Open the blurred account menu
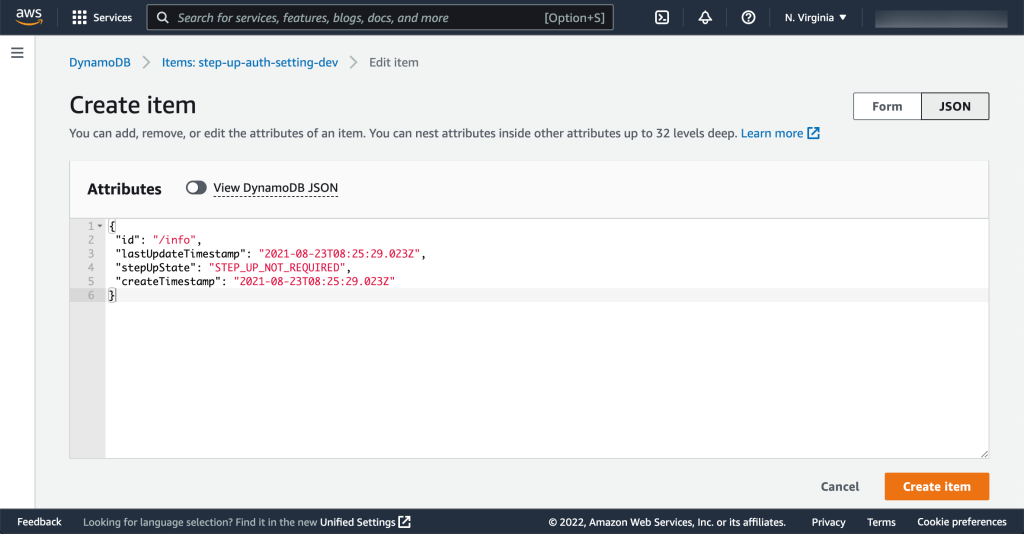1024x534 pixels. pyautogui.click(x=941, y=18)
